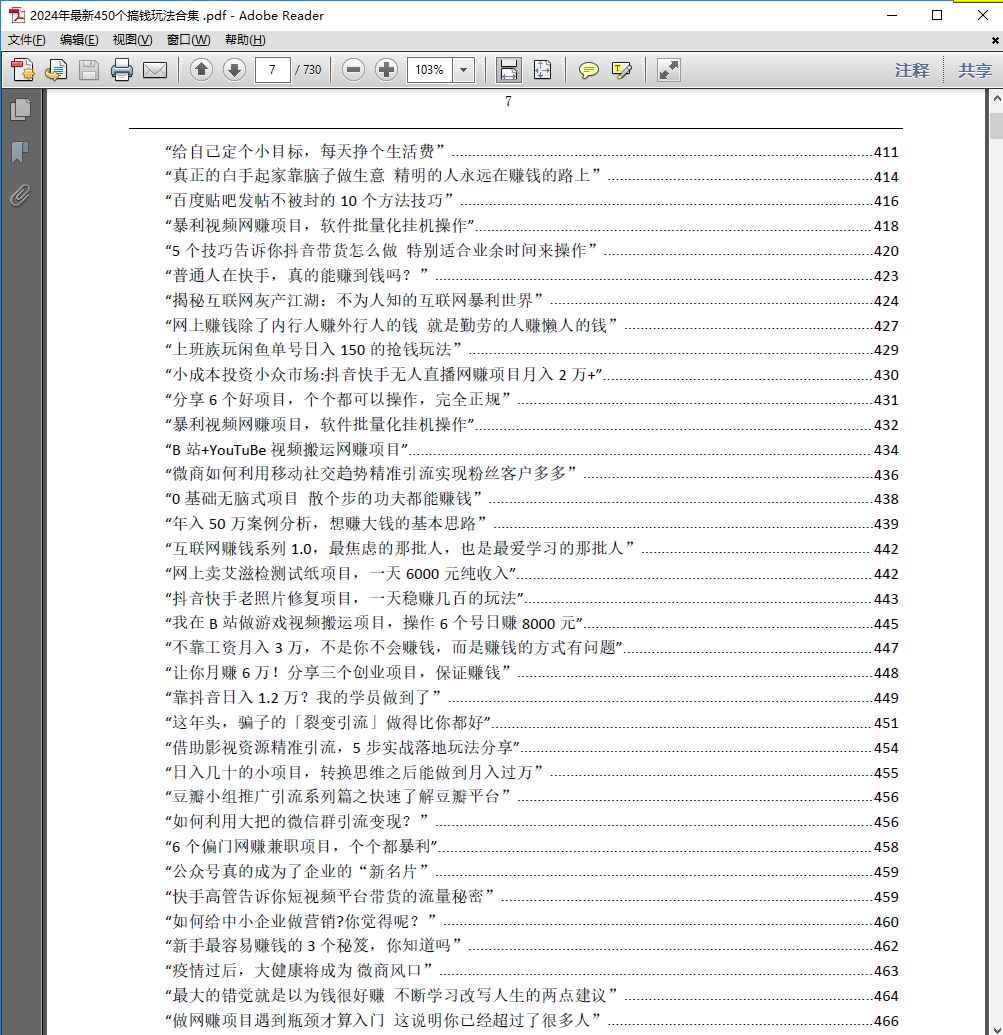Zoom in with the plus button

(387, 69)
